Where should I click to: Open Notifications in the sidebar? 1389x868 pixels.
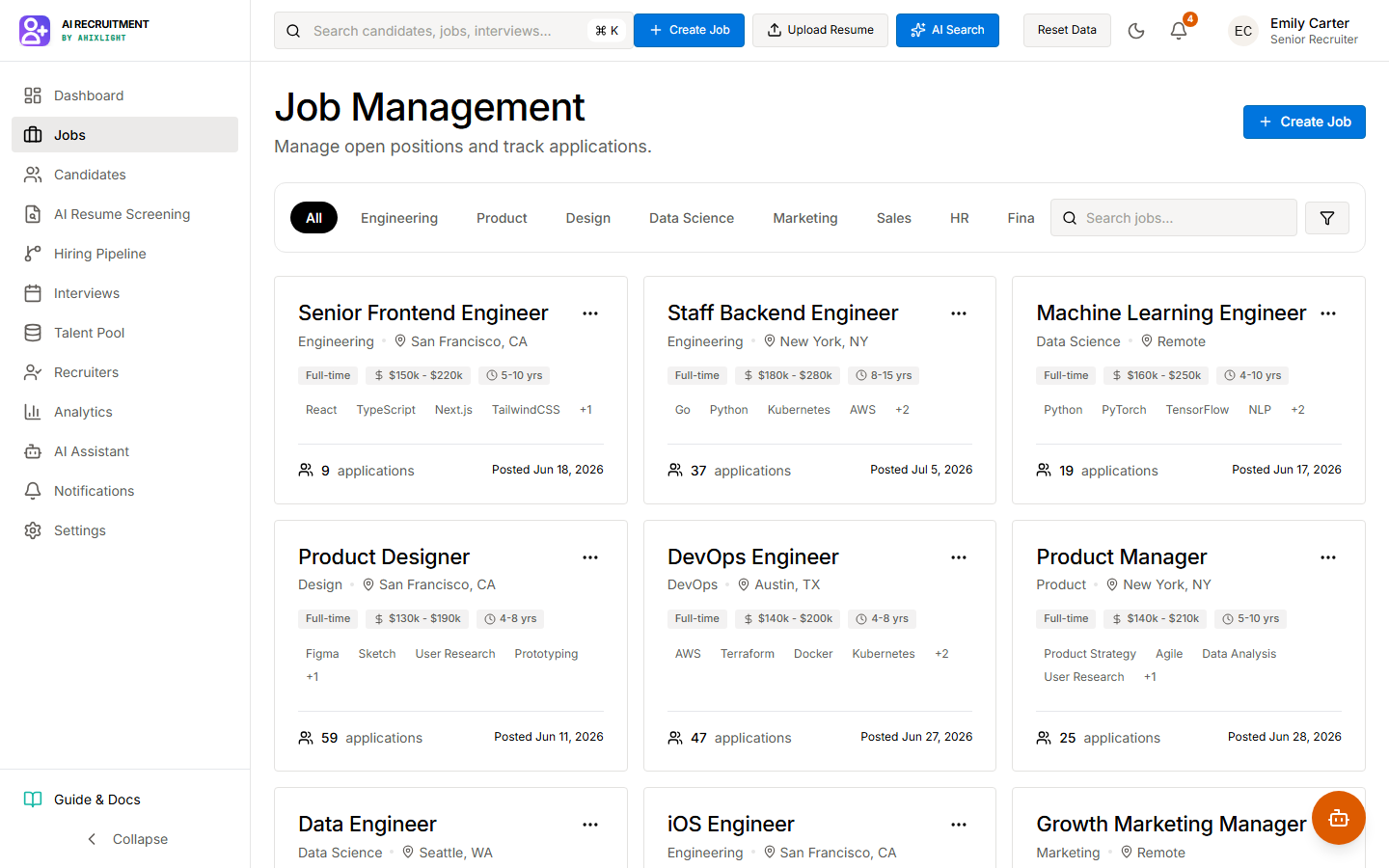tap(124, 491)
